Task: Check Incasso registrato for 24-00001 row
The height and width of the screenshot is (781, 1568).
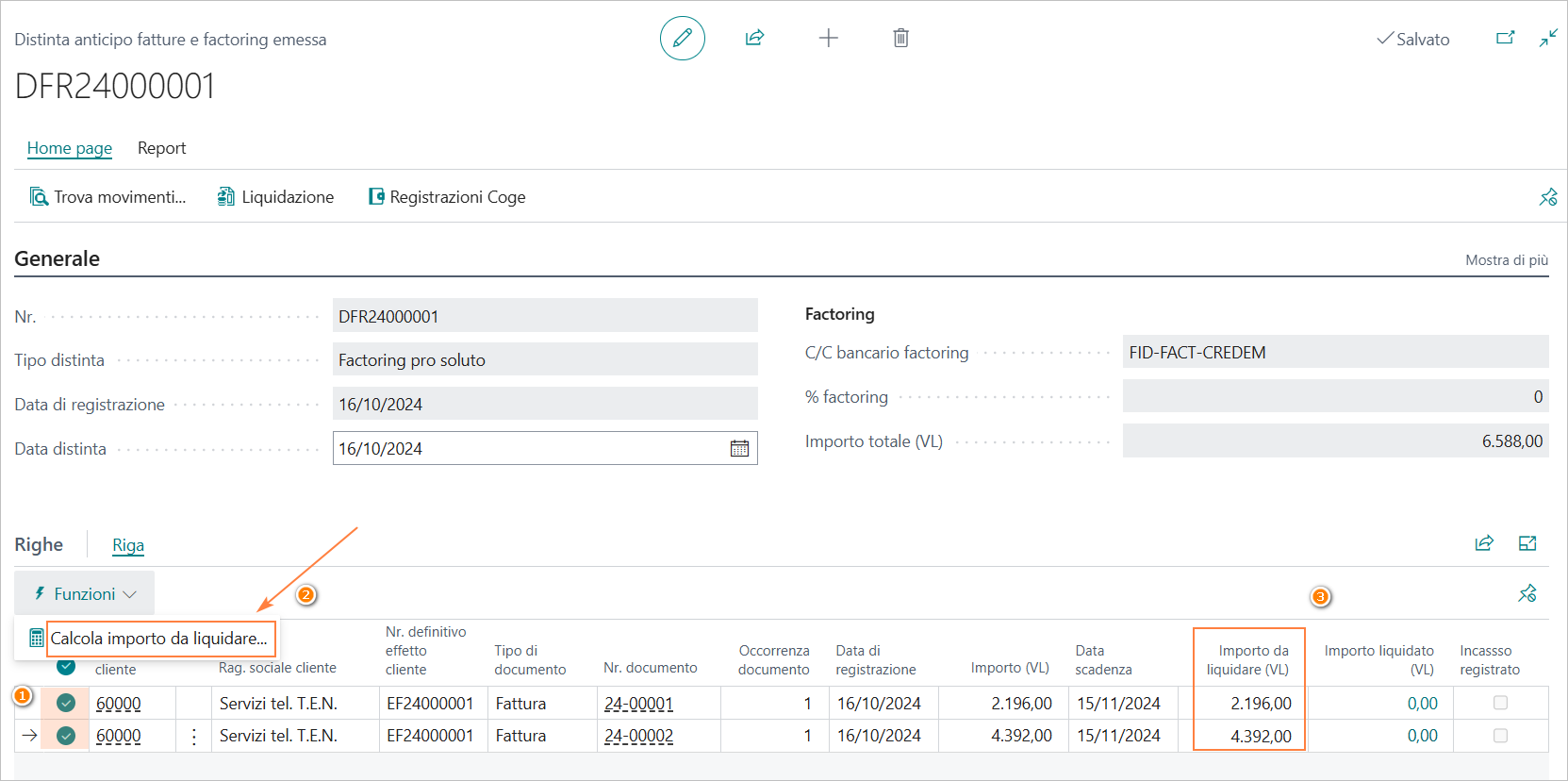Action: [1500, 703]
